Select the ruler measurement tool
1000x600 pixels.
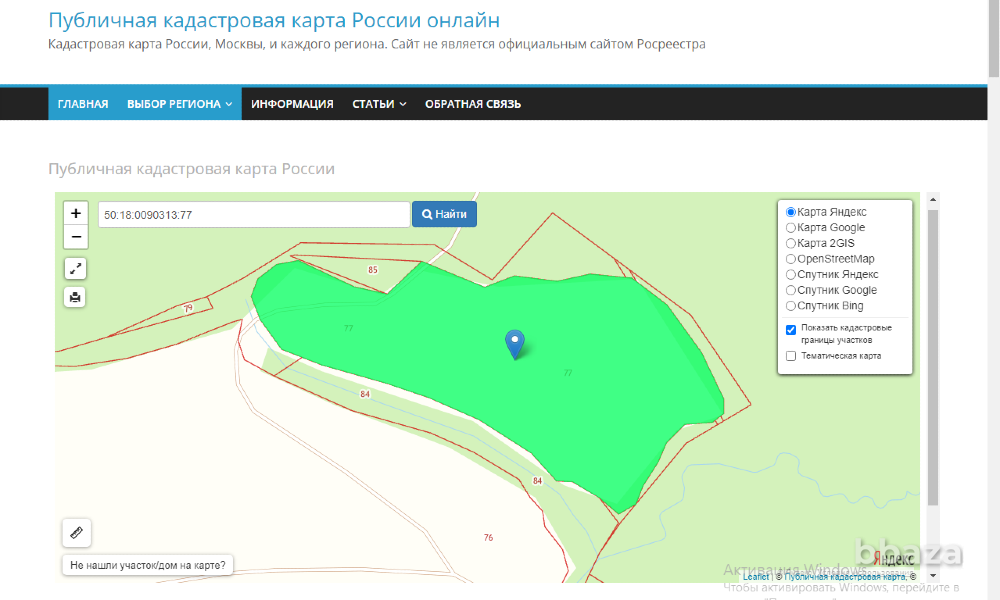(x=76, y=532)
